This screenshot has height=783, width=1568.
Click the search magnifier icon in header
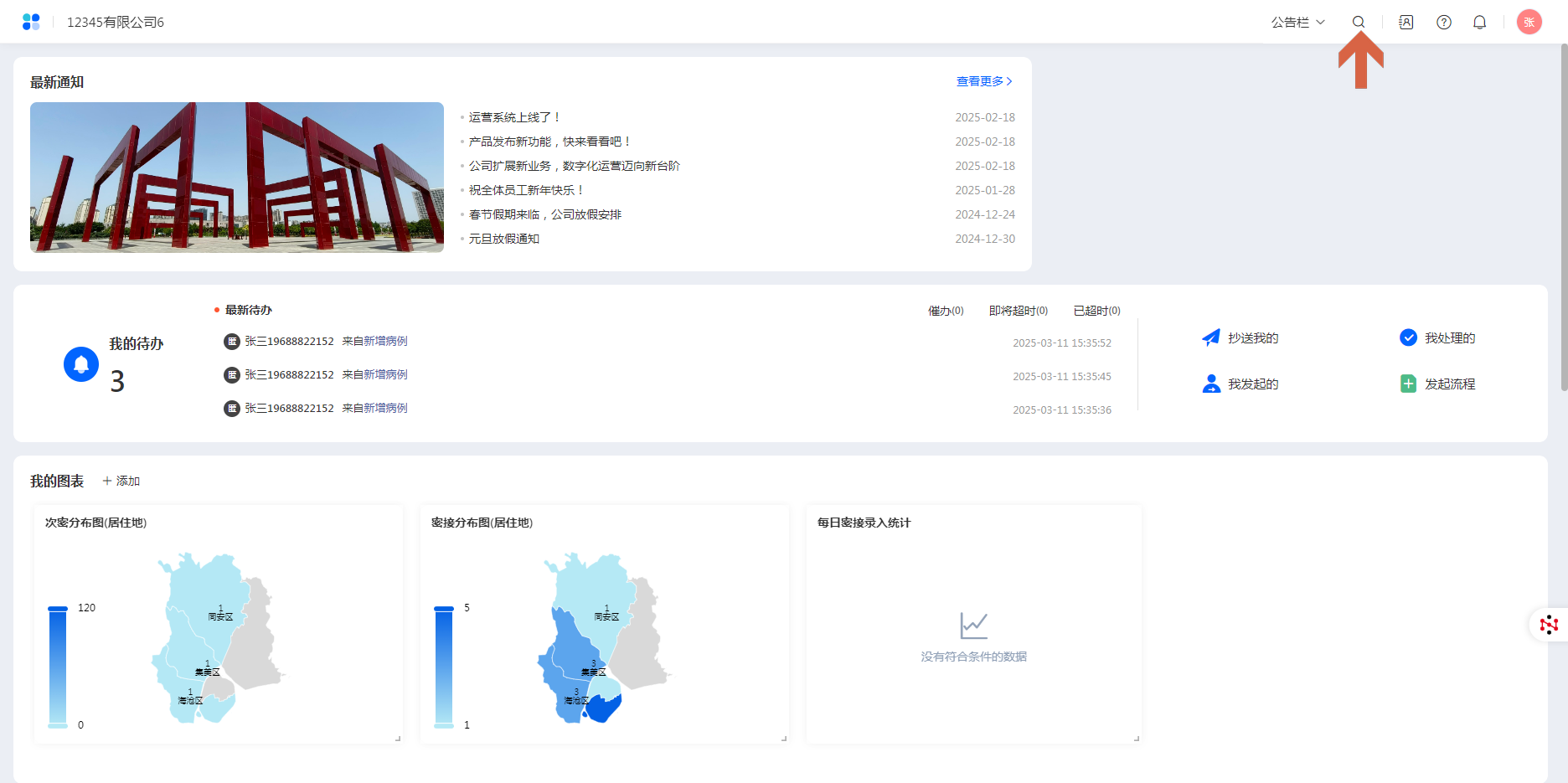1359,23
